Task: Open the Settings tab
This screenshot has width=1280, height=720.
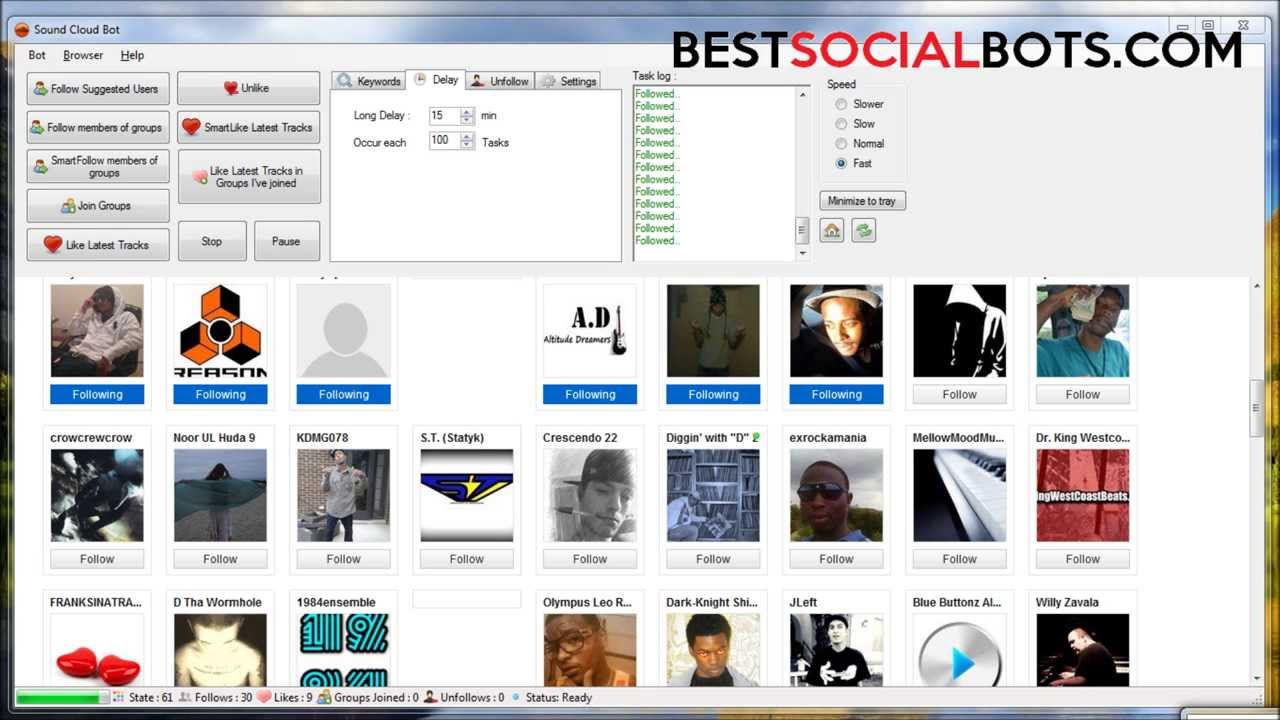Action: tap(568, 81)
